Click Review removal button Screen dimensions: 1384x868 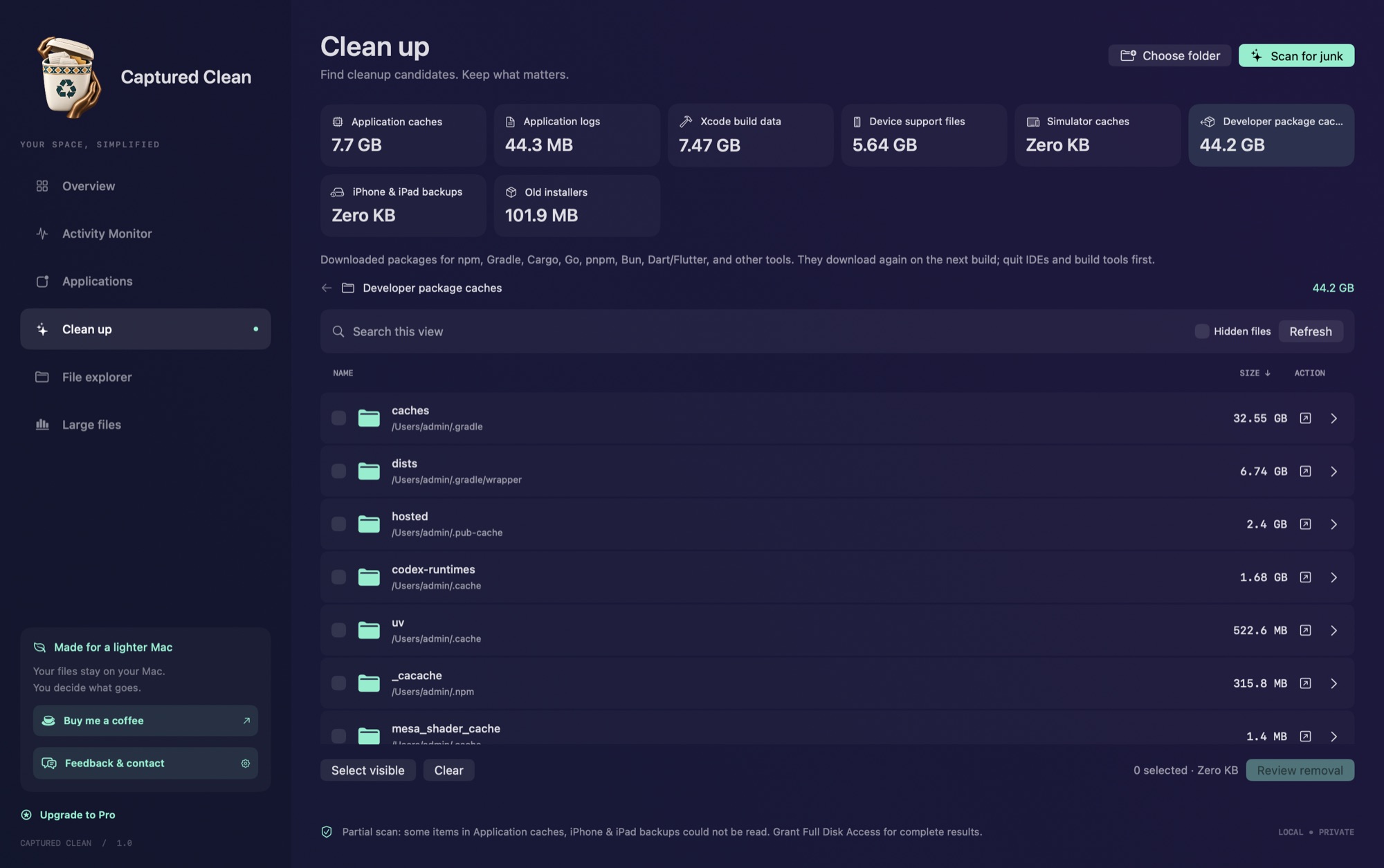(1300, 770)
